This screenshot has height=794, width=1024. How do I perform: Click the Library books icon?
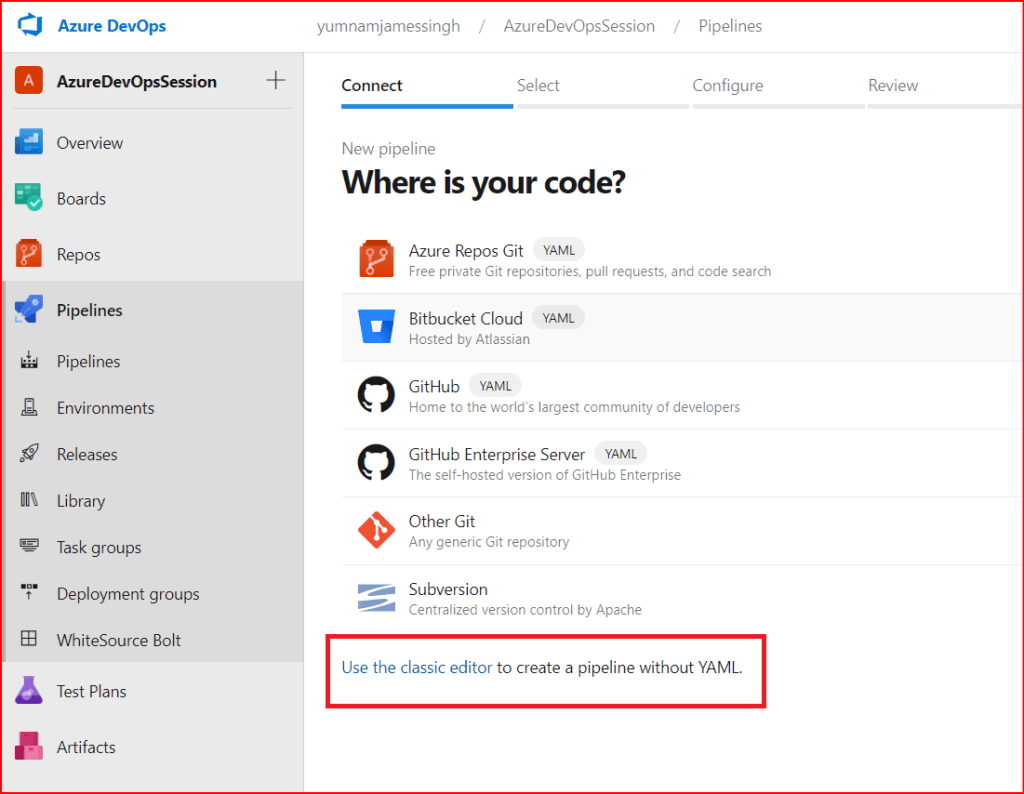pyautogui.click(x=29, y=501)
